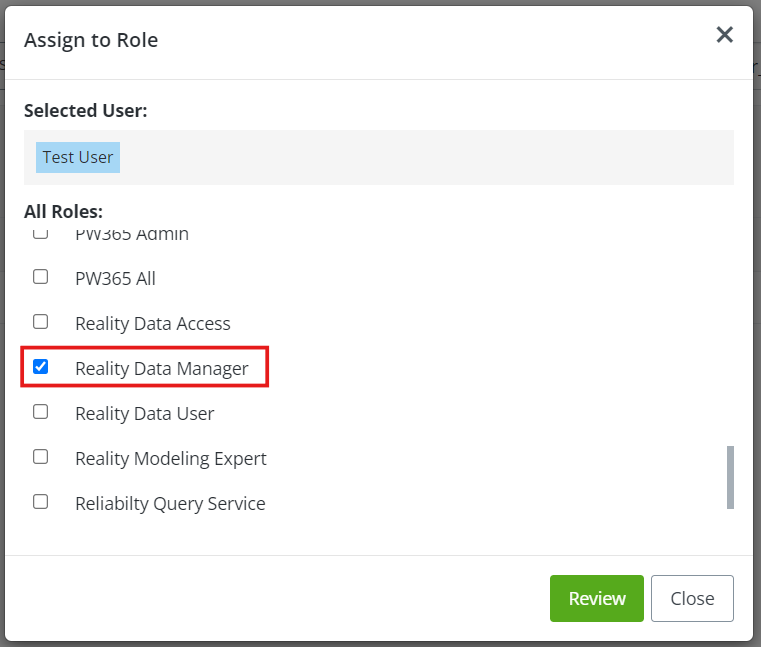Click the Reality Modeling Expert label
Image resolution: width=761 pixels, height=647 pixels.
[x=171, y=459]
